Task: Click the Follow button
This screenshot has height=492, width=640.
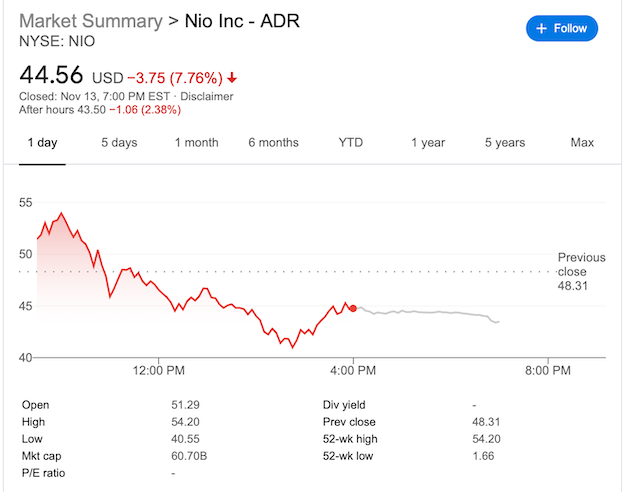Action: (x=562, y=28)
